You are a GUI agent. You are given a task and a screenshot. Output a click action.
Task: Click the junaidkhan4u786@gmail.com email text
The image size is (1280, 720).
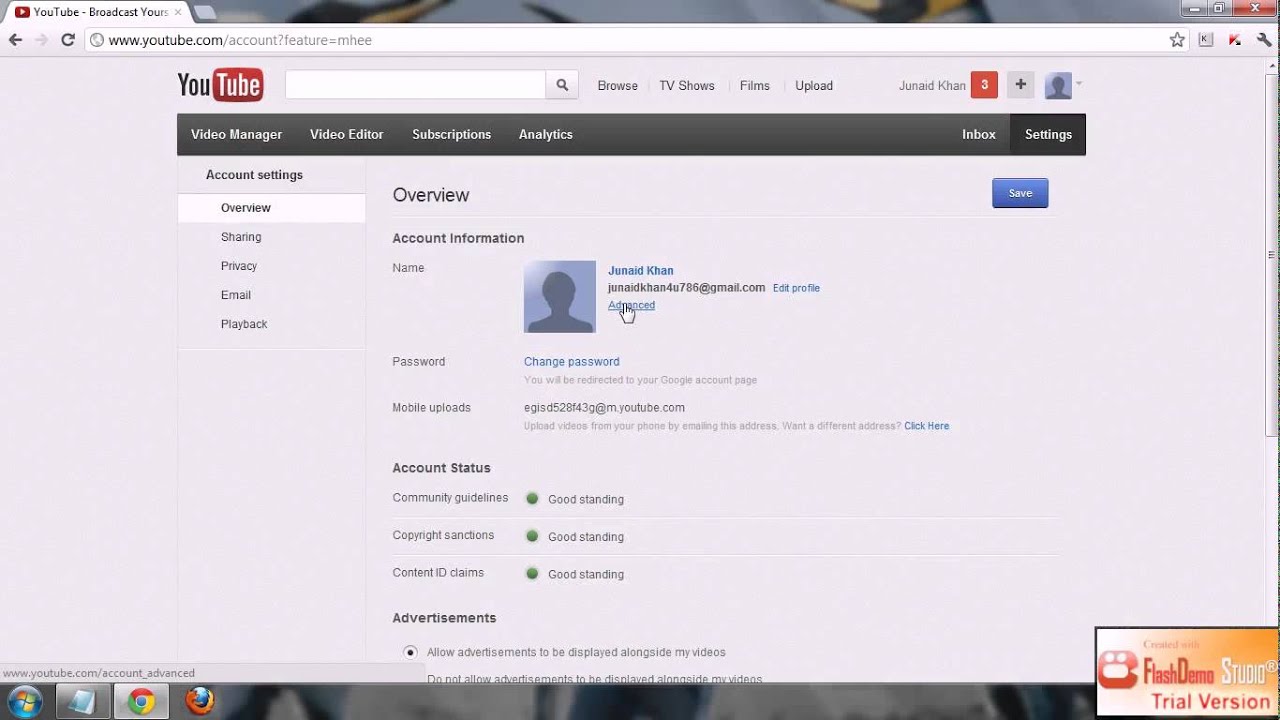click(x=686, y=287)
